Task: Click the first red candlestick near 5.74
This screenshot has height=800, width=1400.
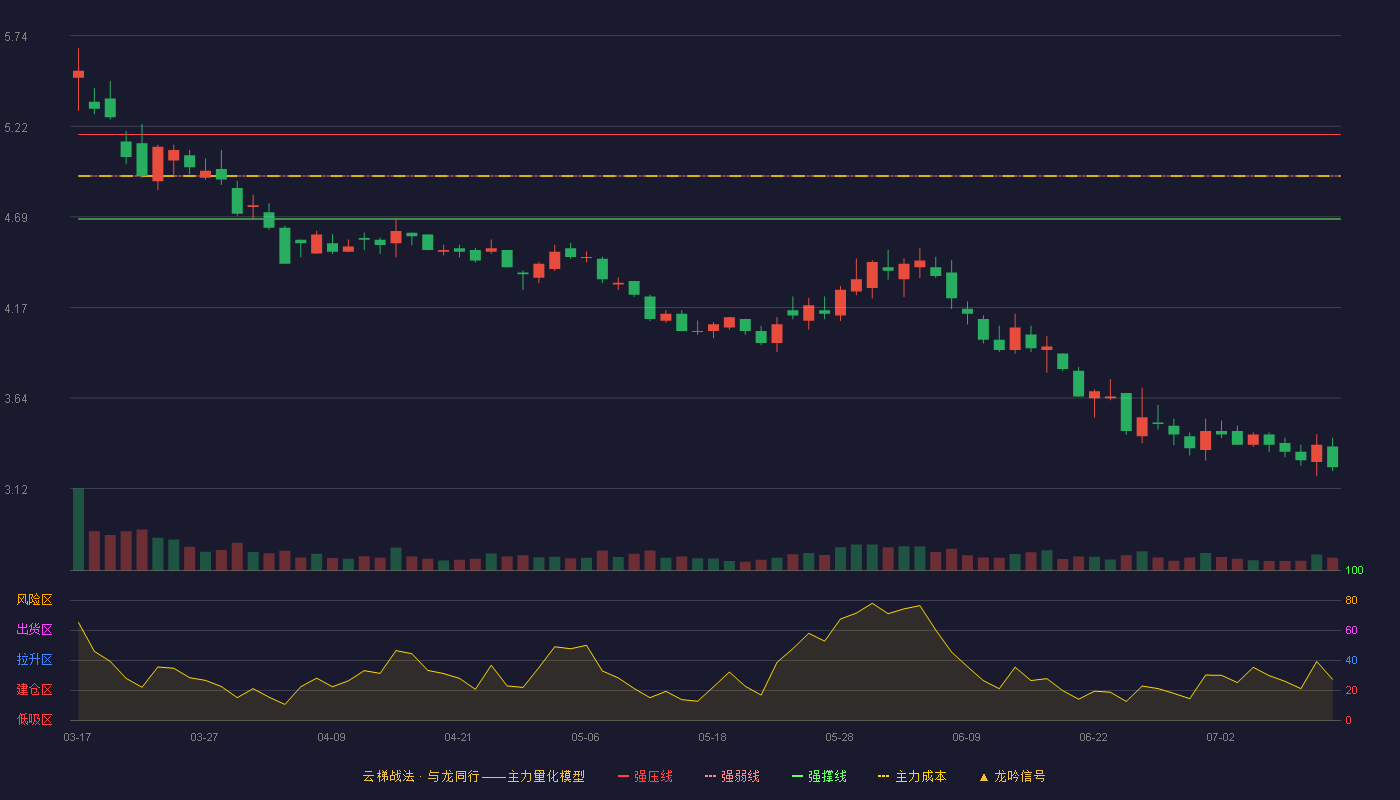Action: tap(78, 74)
